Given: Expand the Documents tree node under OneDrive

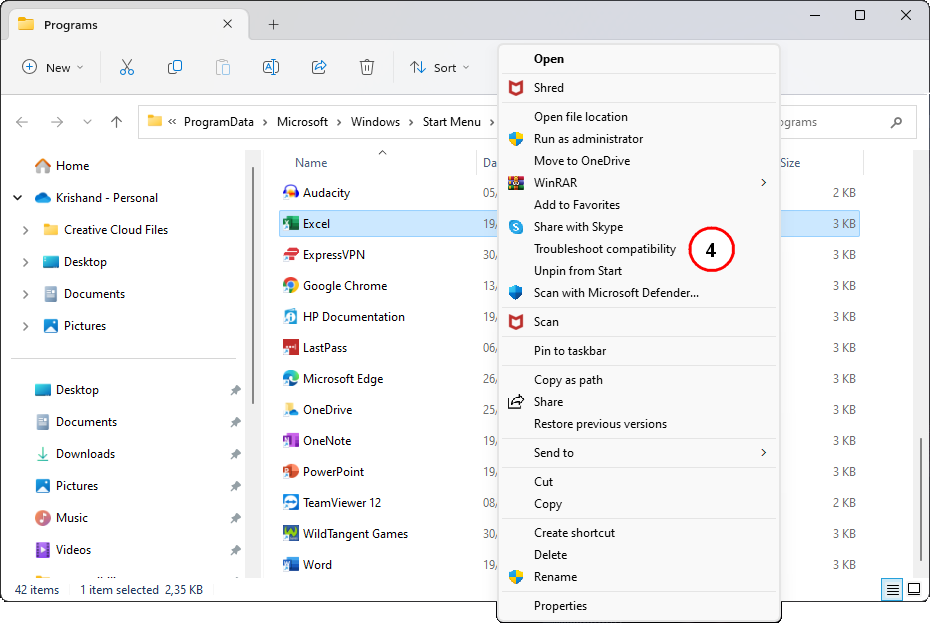Looking at the screenshot, I should click(26, 294).
